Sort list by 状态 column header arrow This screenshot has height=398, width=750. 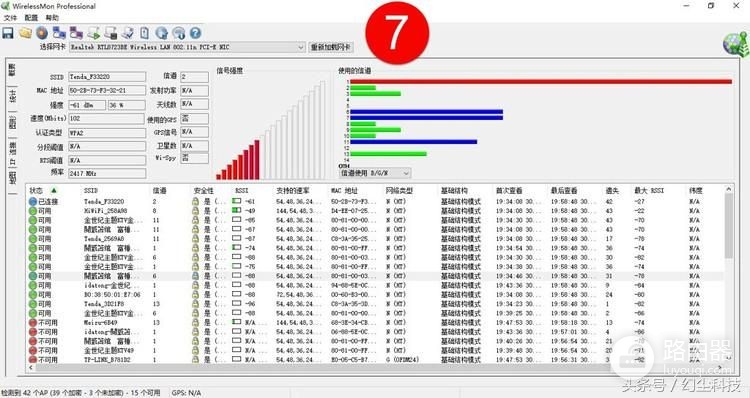tap(54, 190)
